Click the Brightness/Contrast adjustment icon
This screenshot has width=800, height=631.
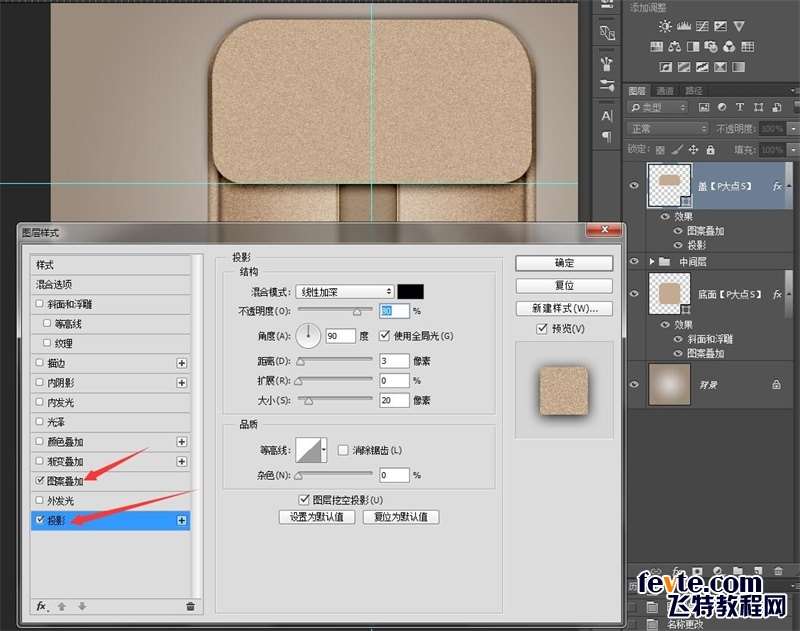click(665, 26)
